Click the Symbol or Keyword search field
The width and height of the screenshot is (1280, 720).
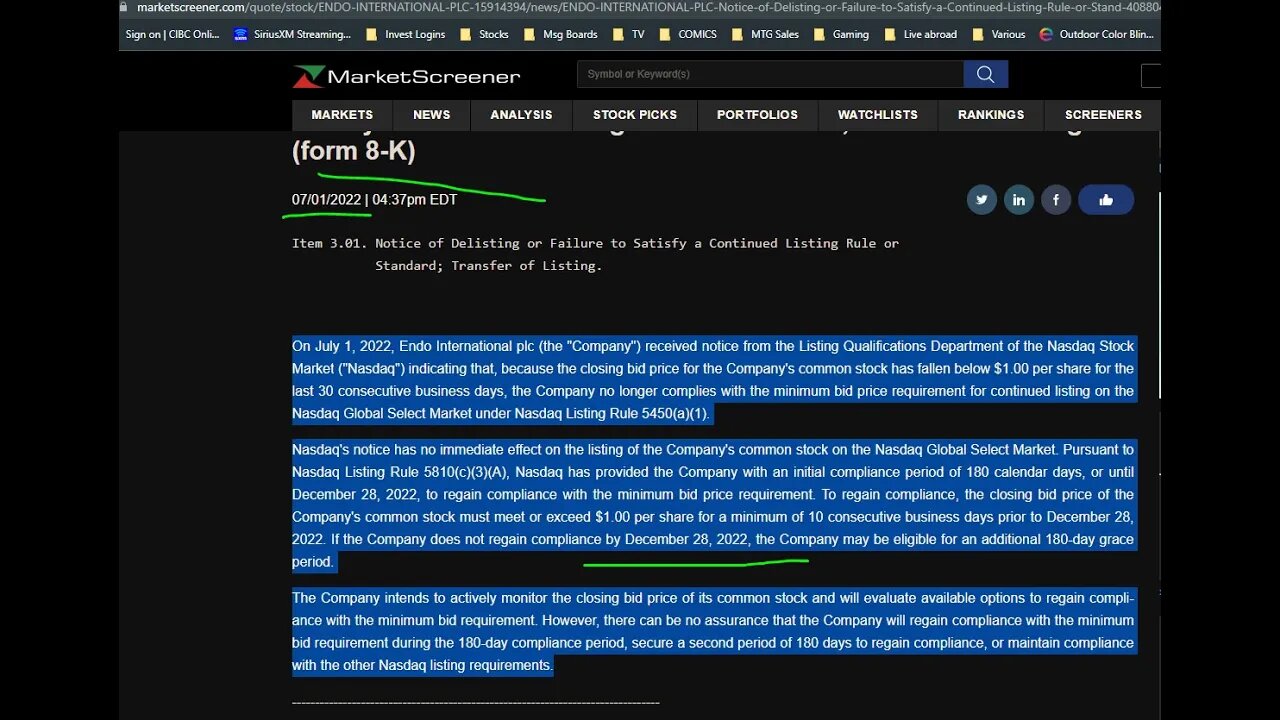click(x=770, y=74)
